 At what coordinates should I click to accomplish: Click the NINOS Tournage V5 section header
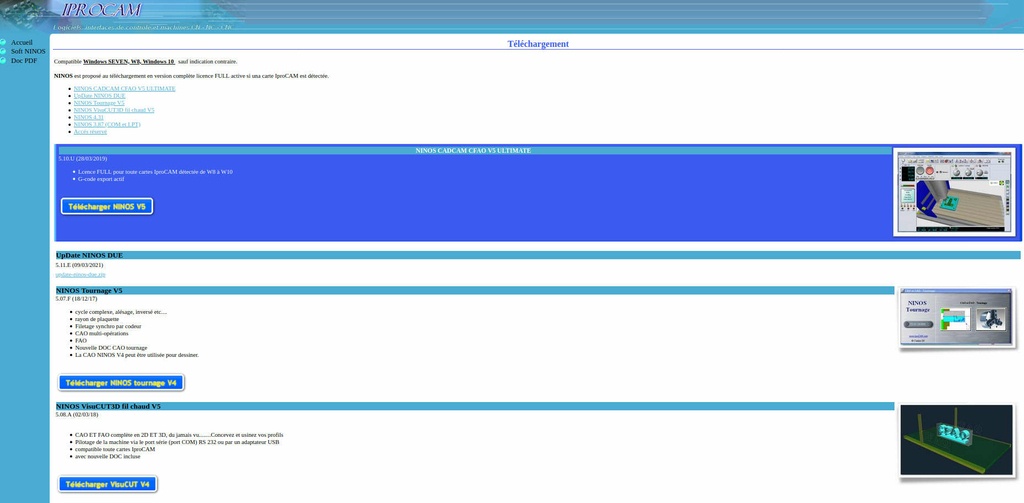pos(475,291)
